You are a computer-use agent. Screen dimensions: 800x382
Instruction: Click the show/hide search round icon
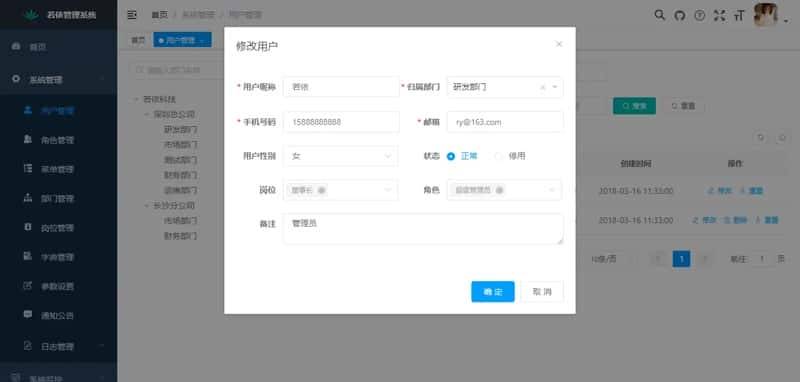coord(761,137)
